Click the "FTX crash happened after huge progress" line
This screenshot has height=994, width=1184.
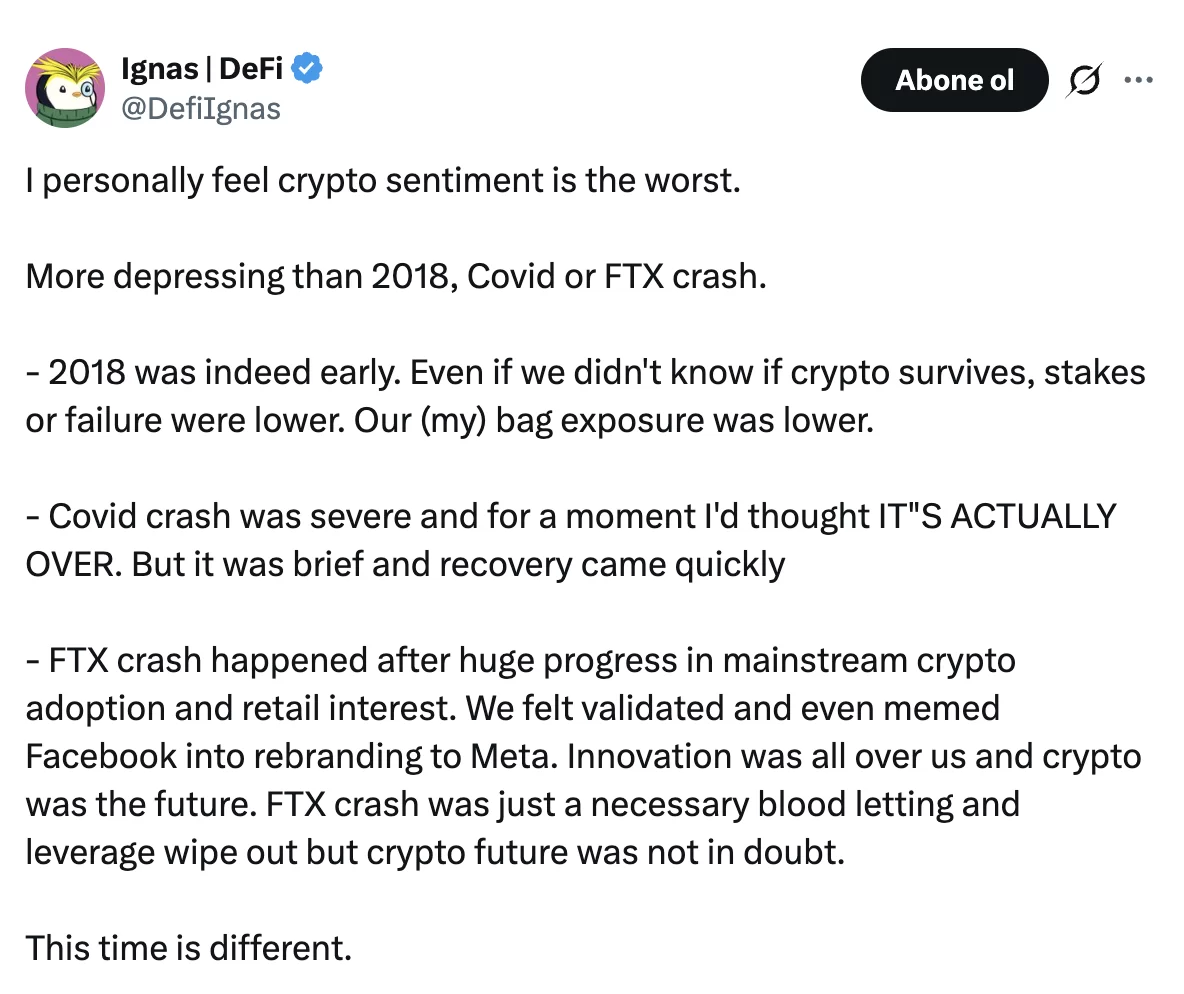click(x=520, y=660)
